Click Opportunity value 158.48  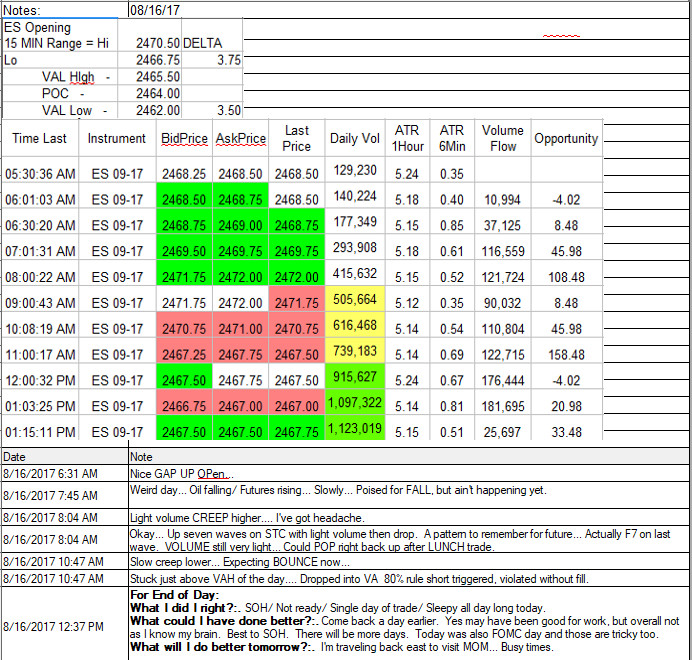pos(566,355)
